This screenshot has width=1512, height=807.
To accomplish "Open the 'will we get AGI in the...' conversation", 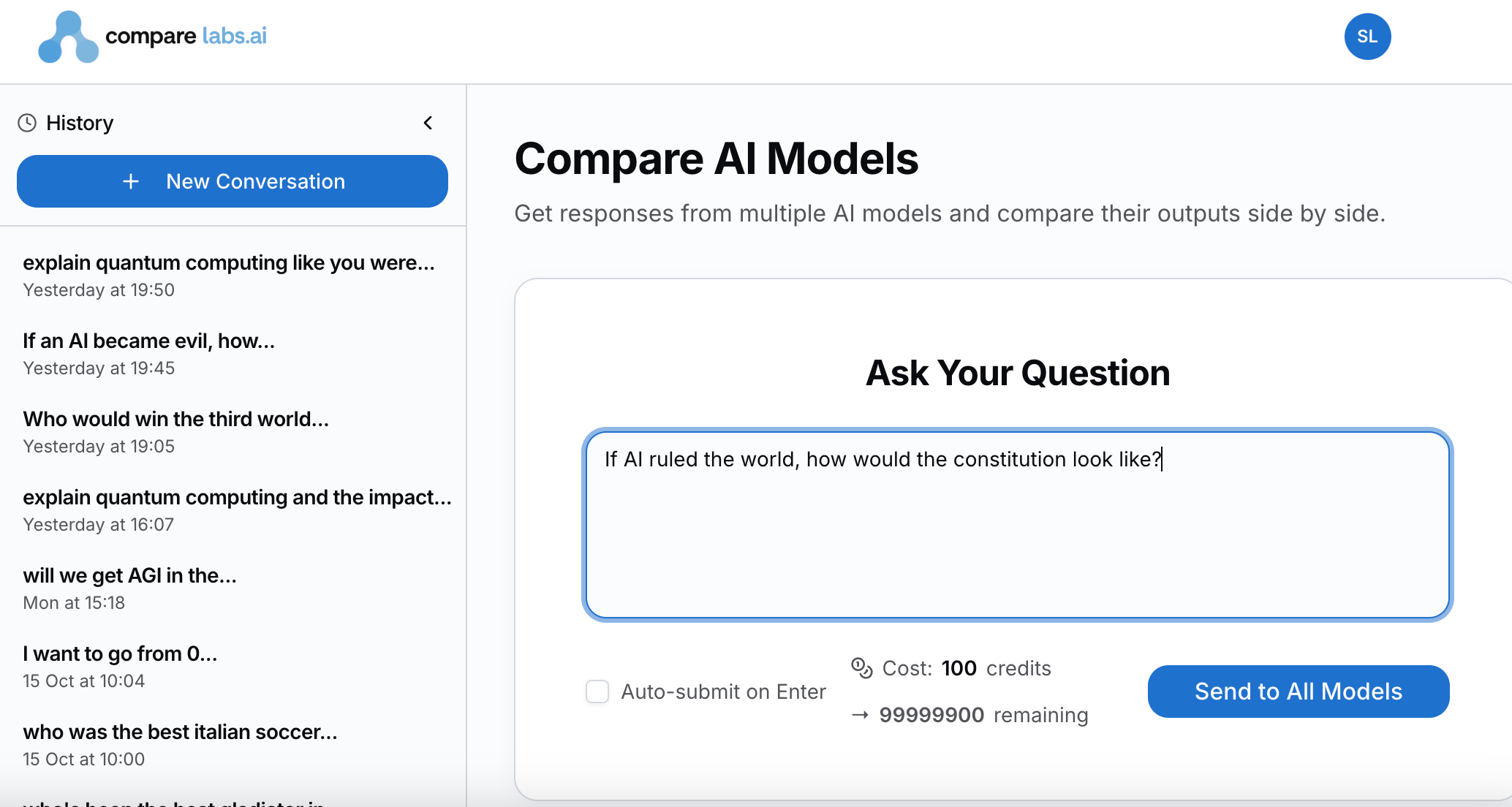I will click(129, 575).
